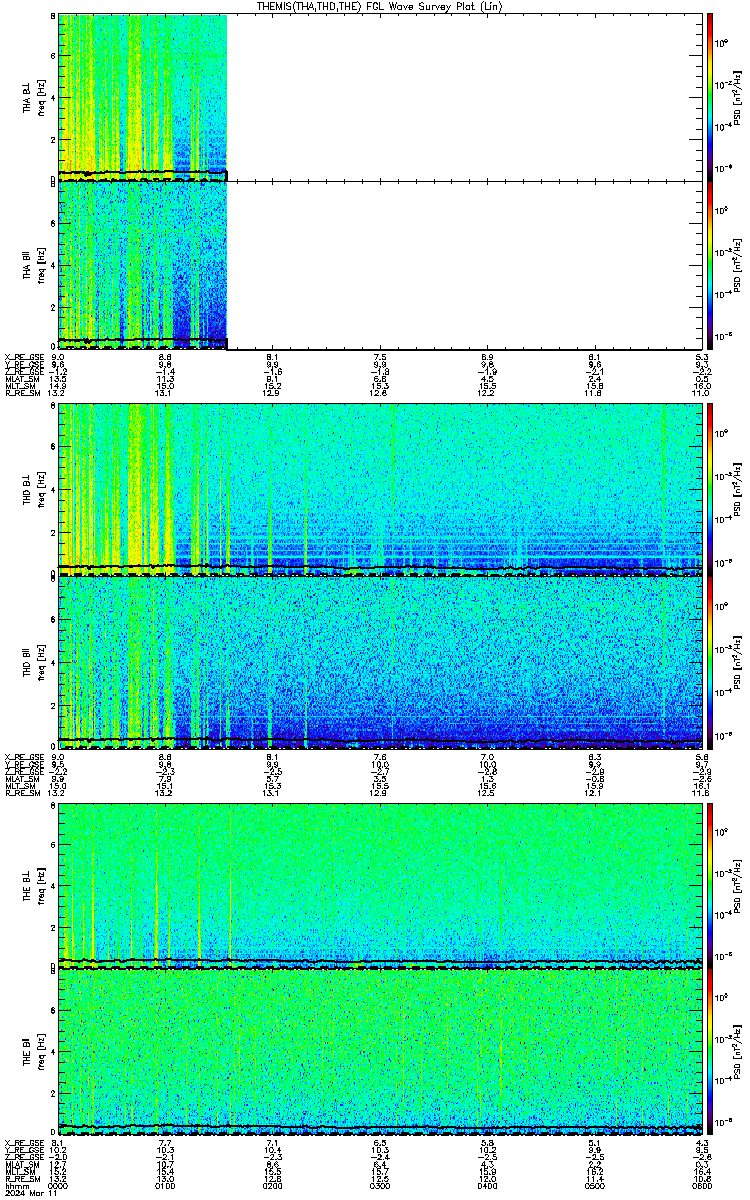
Task: Click the PSD color bar beside THA B-parallel
Action: pos(710,265)
